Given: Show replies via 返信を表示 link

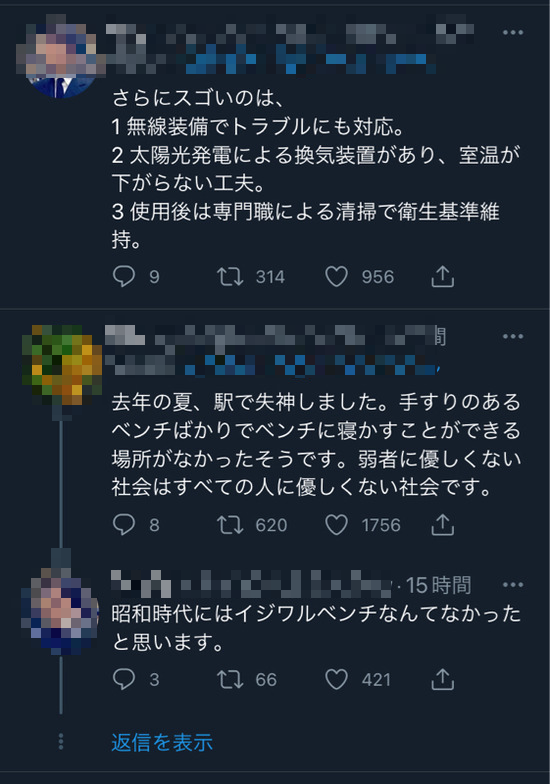Looking at the screenshot, I should pos(162,742).
